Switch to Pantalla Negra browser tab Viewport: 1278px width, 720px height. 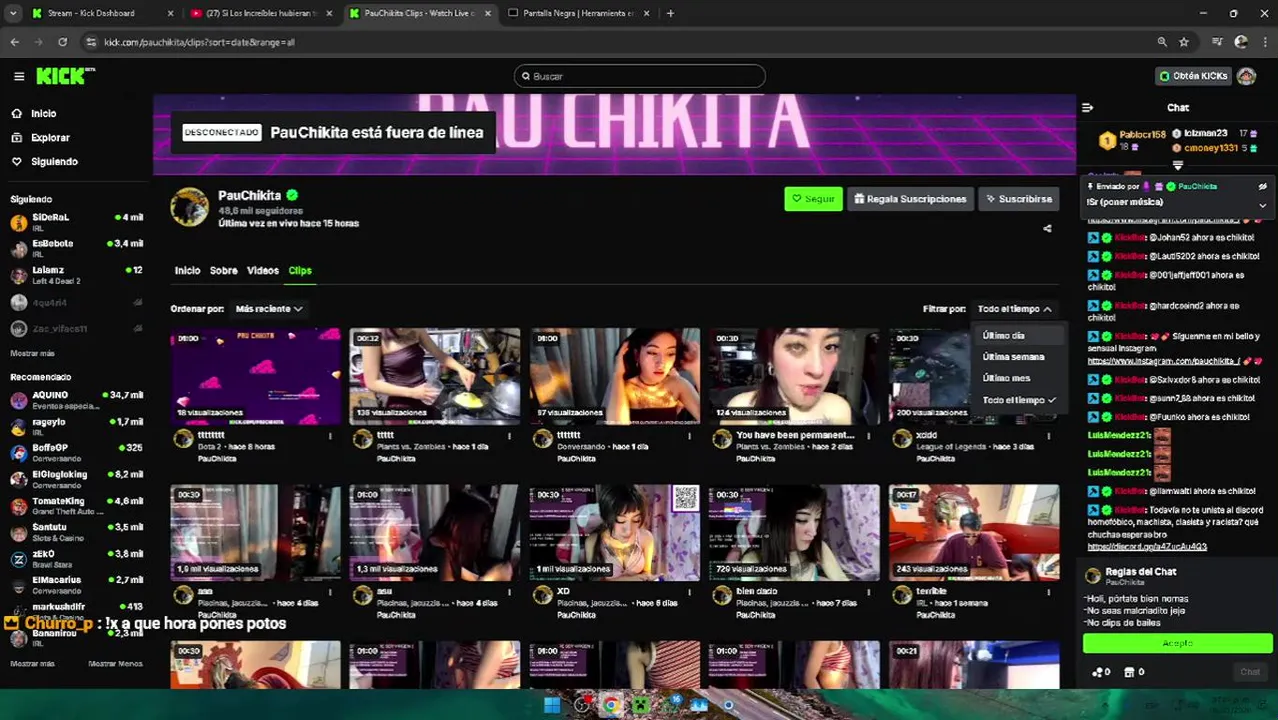pyautogui.click(x=578, y=13)
